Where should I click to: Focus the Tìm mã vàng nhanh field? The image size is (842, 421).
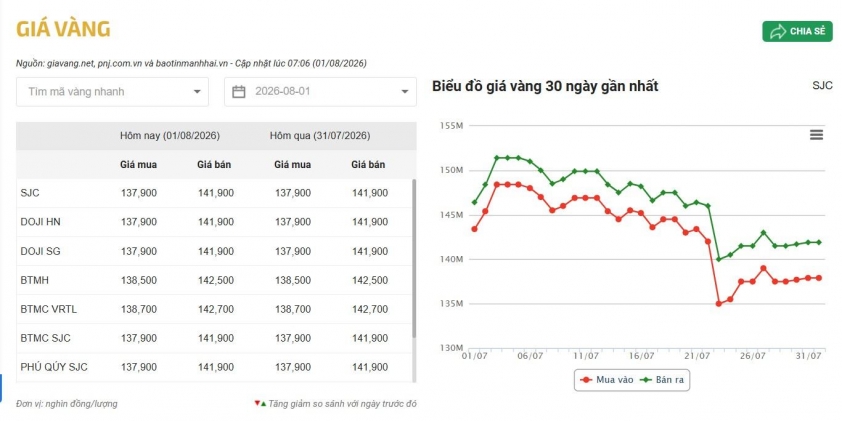pyautogui.click(x=112, y=92)
